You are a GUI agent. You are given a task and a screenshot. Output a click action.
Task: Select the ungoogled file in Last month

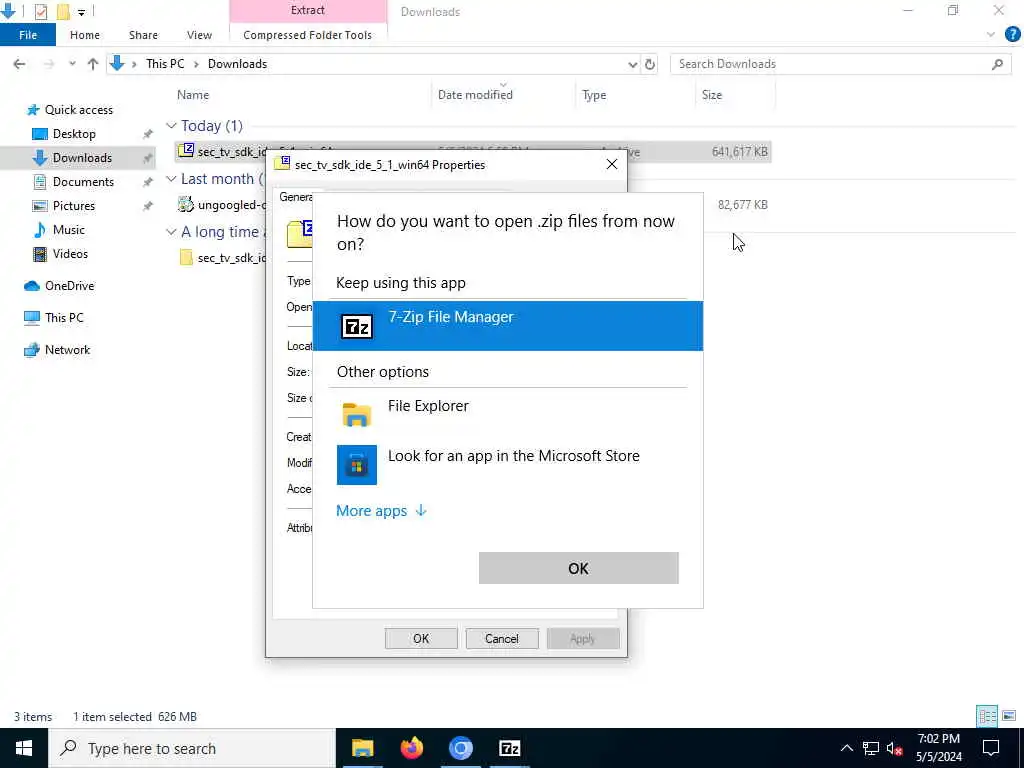(222, 204)
